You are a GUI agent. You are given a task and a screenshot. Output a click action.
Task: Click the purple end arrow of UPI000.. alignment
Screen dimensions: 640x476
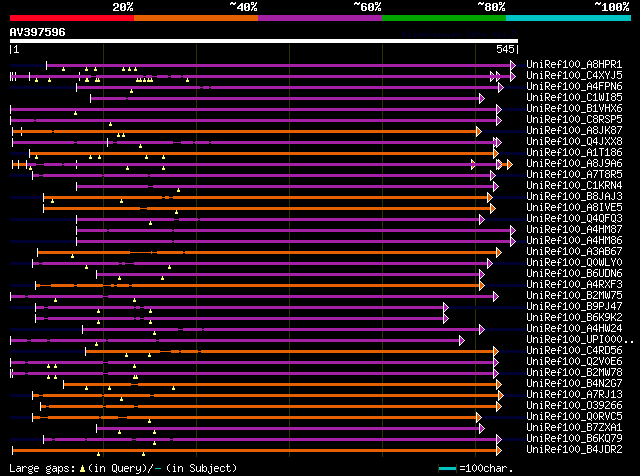point(462,340)
